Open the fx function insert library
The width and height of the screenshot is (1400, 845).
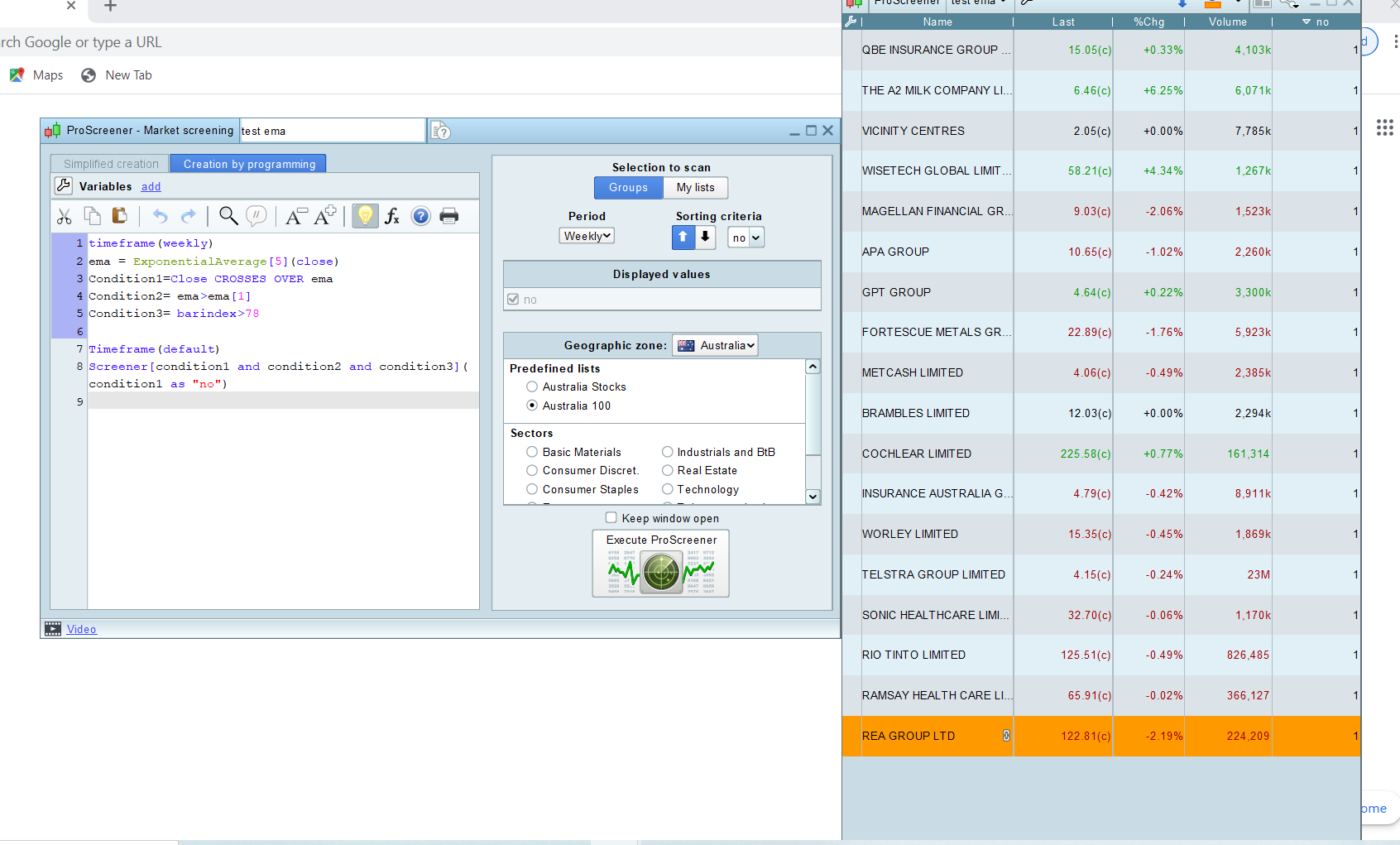pyautogui.click(x=392, y=217)
